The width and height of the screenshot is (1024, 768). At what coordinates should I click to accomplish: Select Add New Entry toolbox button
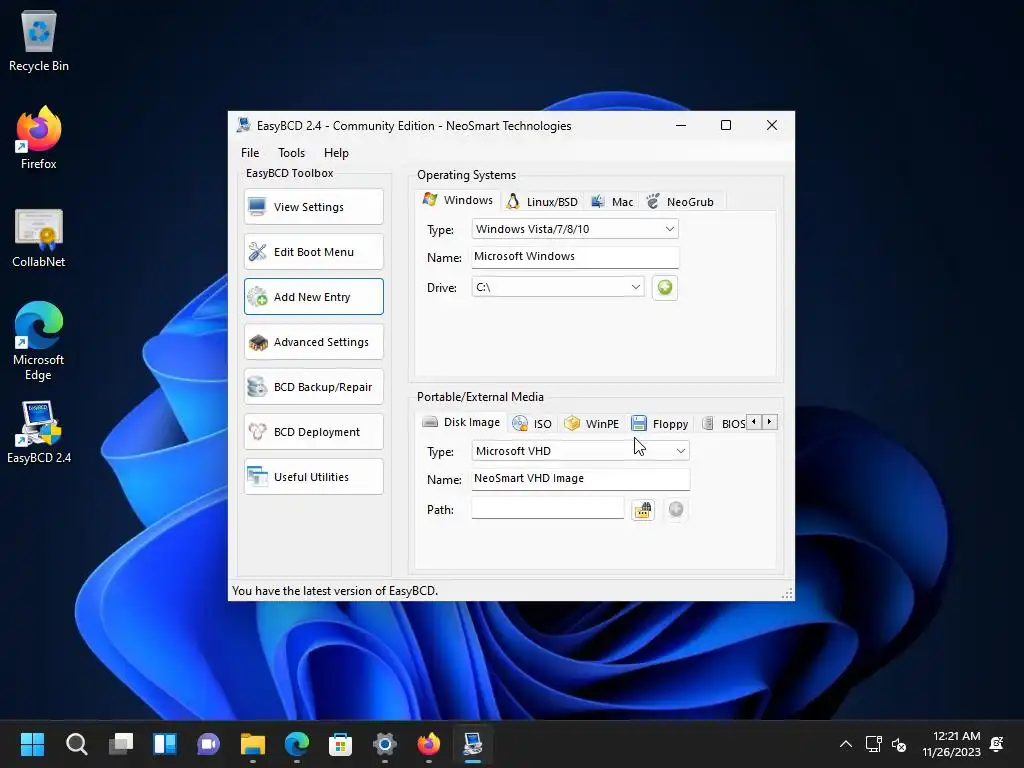tap(313, 296)
